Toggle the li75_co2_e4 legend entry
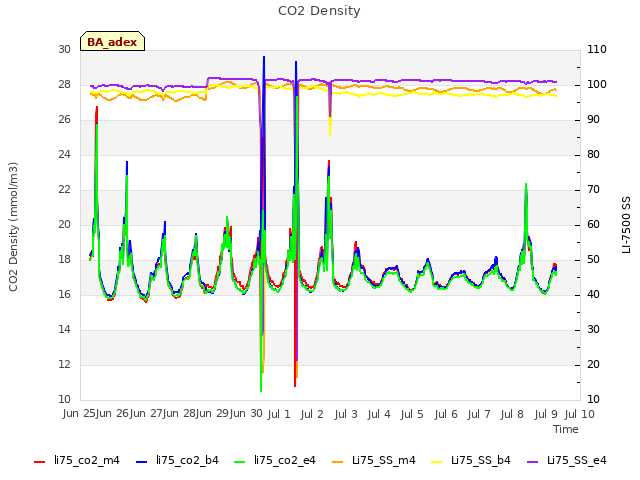This screenshot has width=640, height=480. [x=275, y=460]
